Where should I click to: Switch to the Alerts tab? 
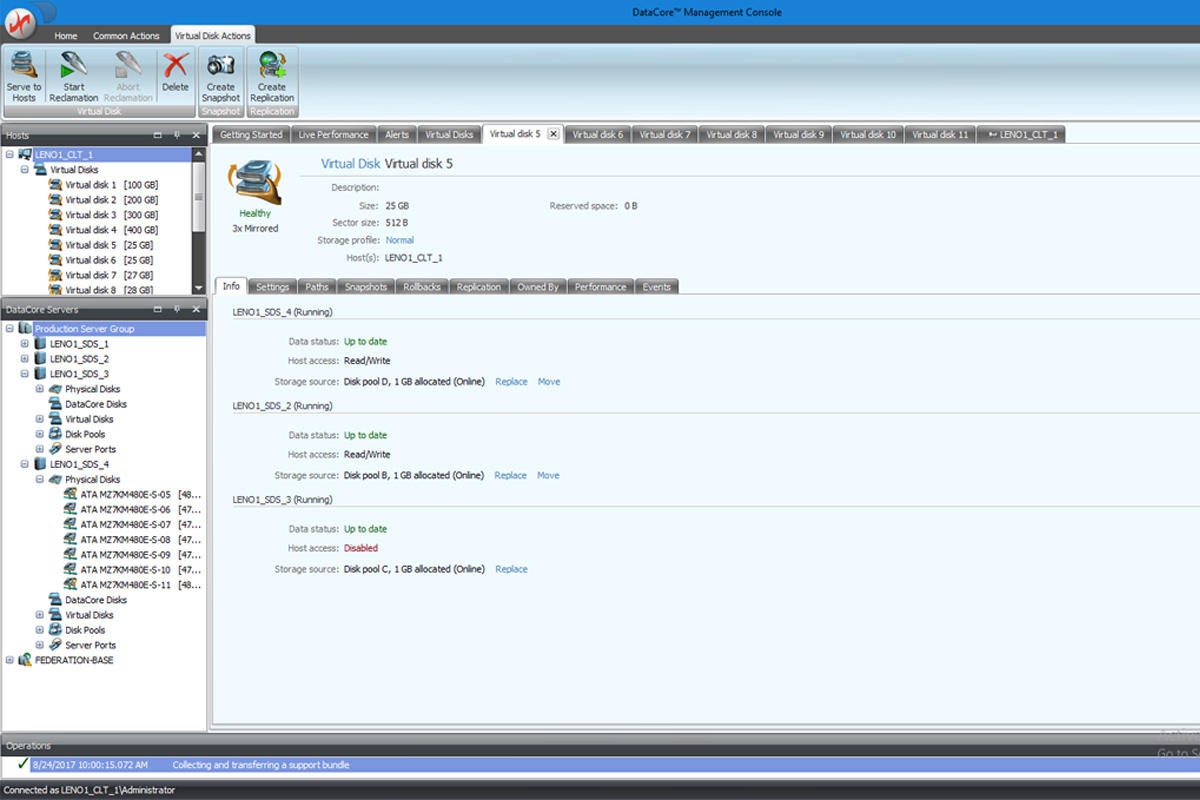click(397, 134)
